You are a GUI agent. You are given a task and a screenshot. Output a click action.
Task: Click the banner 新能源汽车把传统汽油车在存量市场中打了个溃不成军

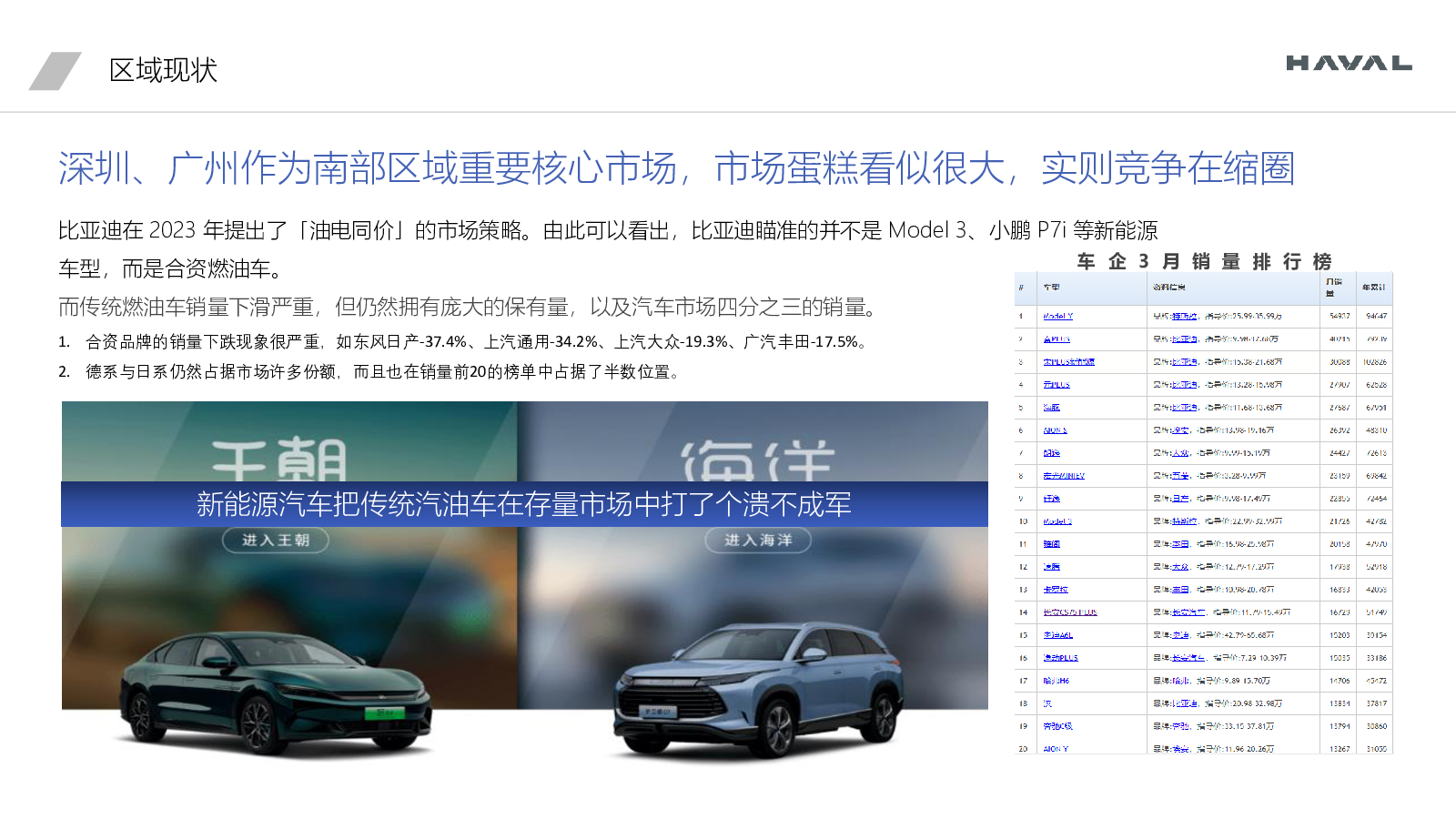tap(524, 504)
